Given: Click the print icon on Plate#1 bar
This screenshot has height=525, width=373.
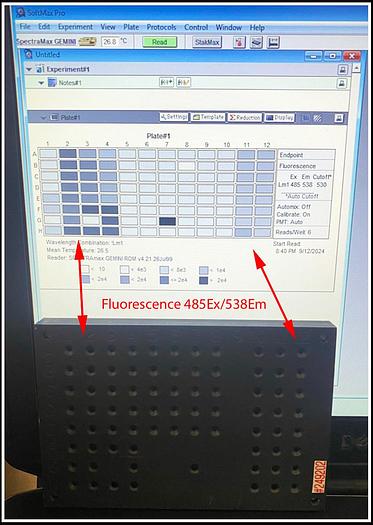Looking at the screenshot, I should pos(339,118).
